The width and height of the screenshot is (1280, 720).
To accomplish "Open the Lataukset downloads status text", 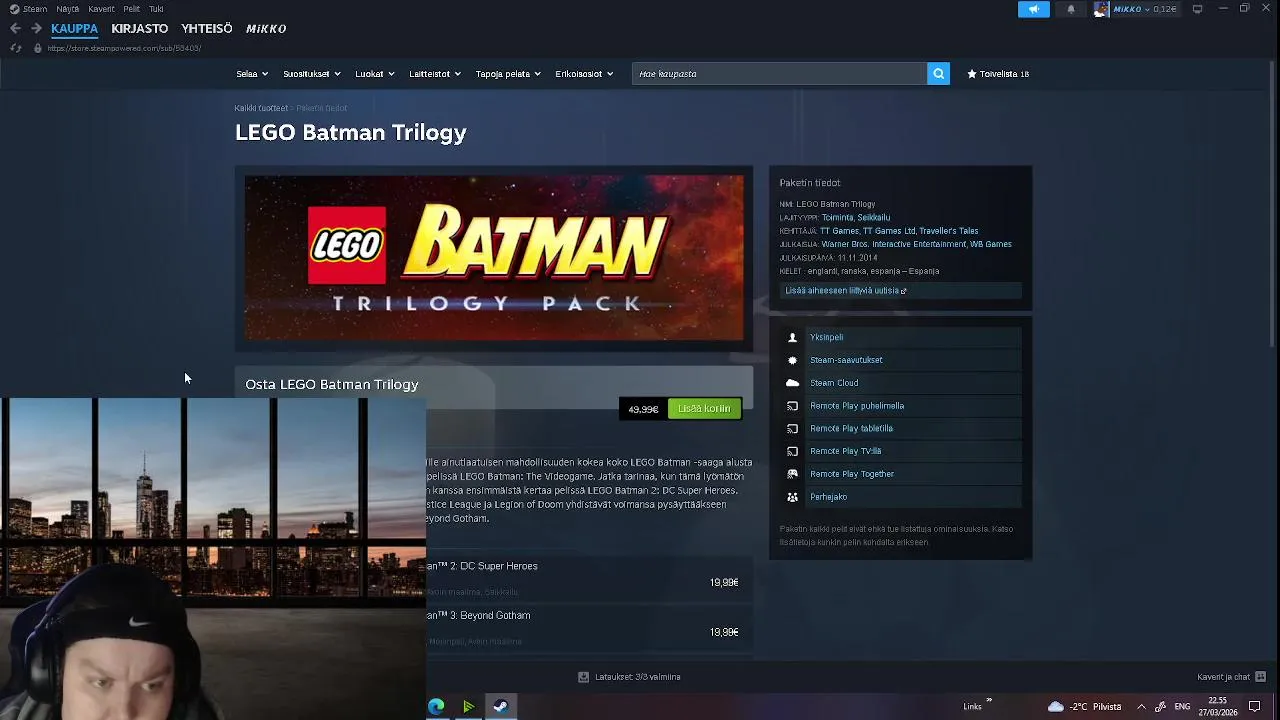I will 638,677.
